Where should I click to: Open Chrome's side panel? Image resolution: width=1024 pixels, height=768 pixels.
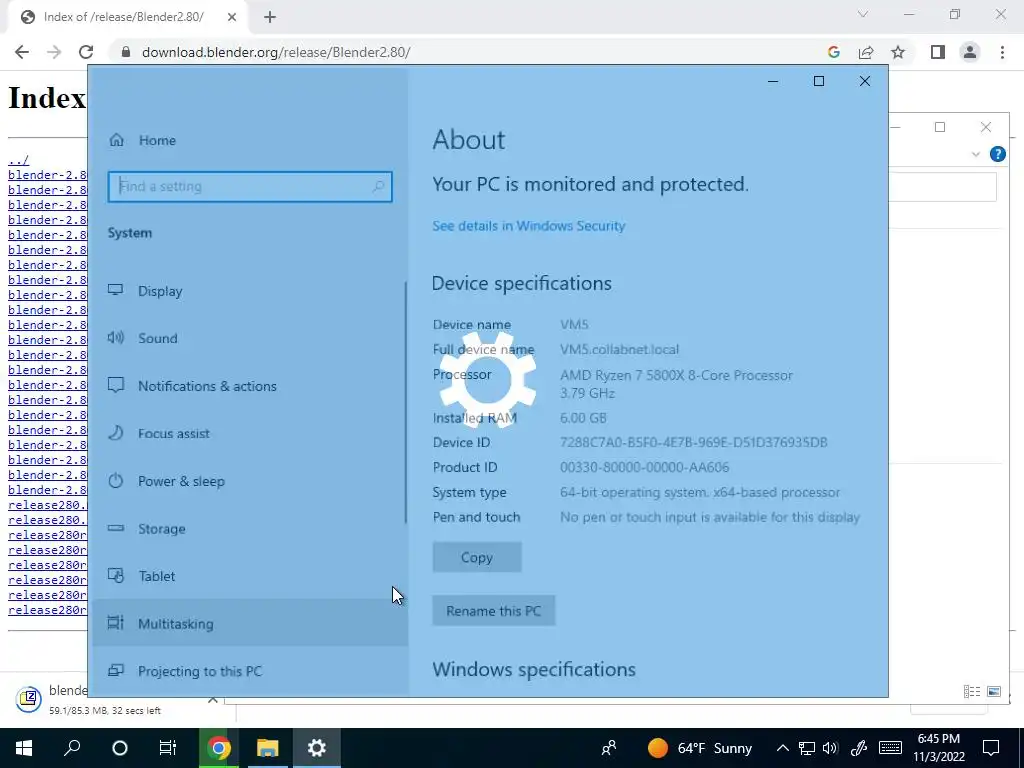pyautogui.click(x=938, y=52)
